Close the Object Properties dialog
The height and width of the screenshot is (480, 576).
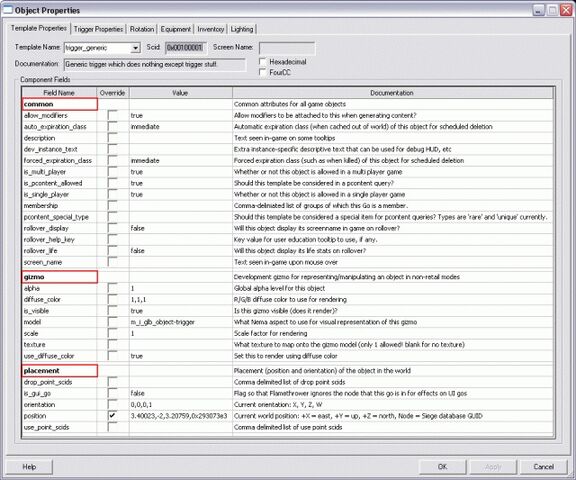pos(566,10)
